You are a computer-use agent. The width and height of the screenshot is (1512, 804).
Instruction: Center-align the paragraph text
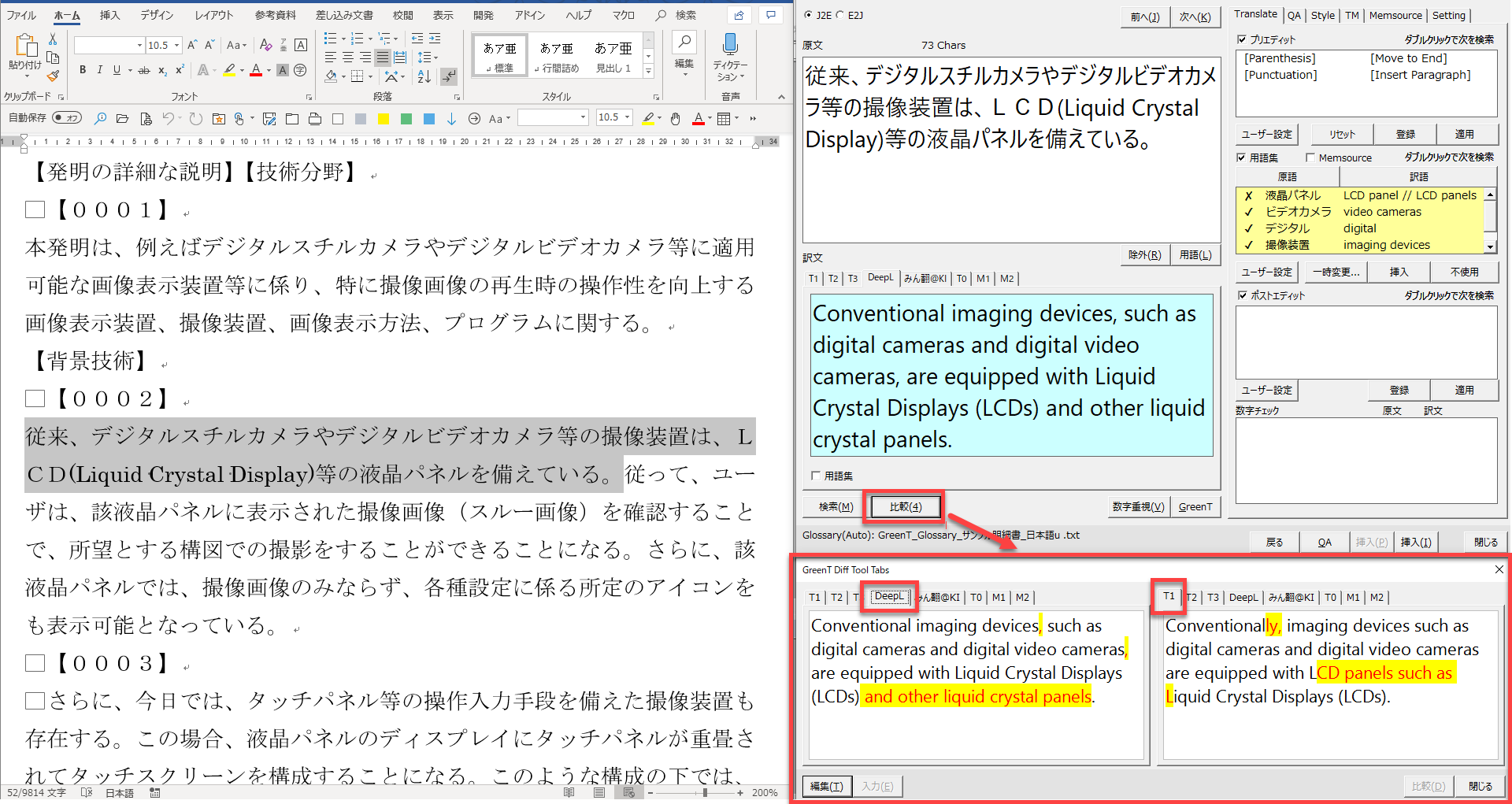[x=347, y=57]
